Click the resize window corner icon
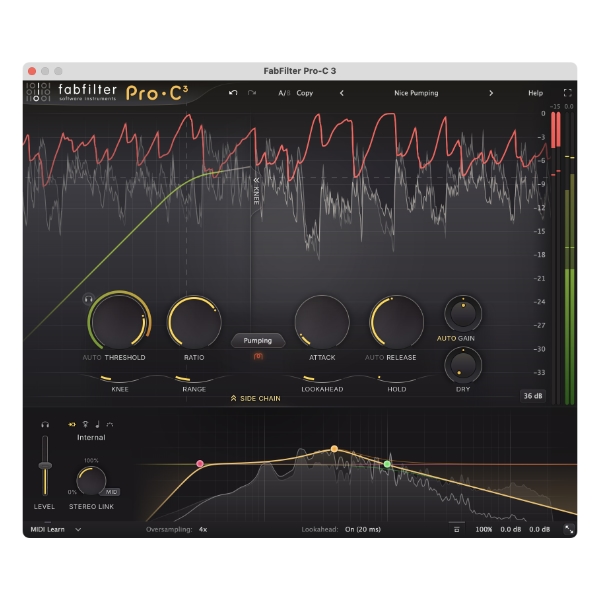Screen dimensions: 600x600 pos(569,530)
